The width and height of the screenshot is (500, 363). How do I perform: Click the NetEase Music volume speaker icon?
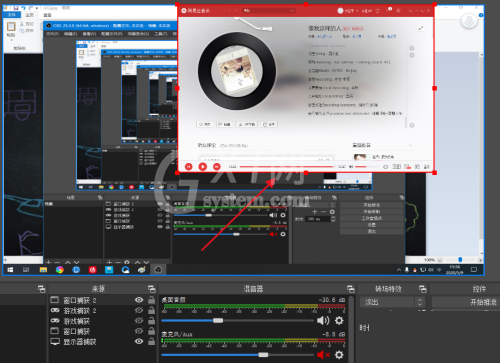(351, 166)
